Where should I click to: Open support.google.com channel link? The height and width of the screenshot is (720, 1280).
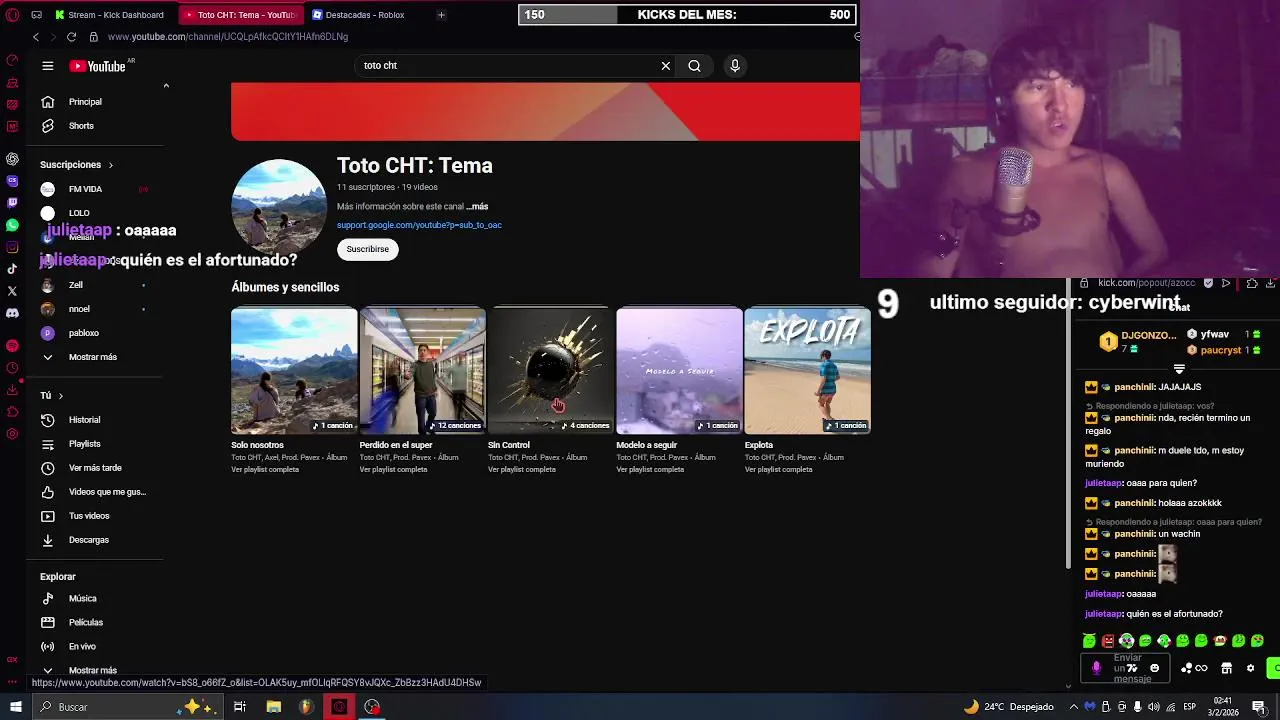pos(419,225)
